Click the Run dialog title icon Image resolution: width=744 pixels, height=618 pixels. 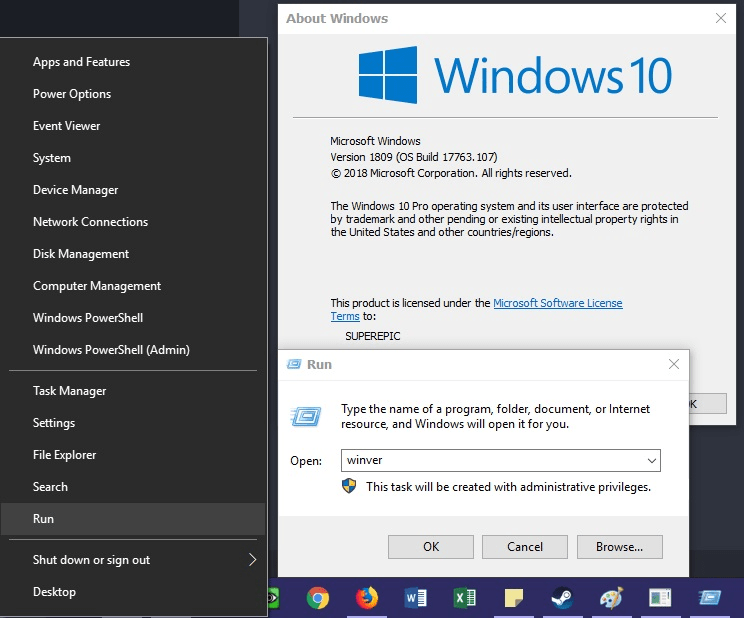click(x=294, y=364)
